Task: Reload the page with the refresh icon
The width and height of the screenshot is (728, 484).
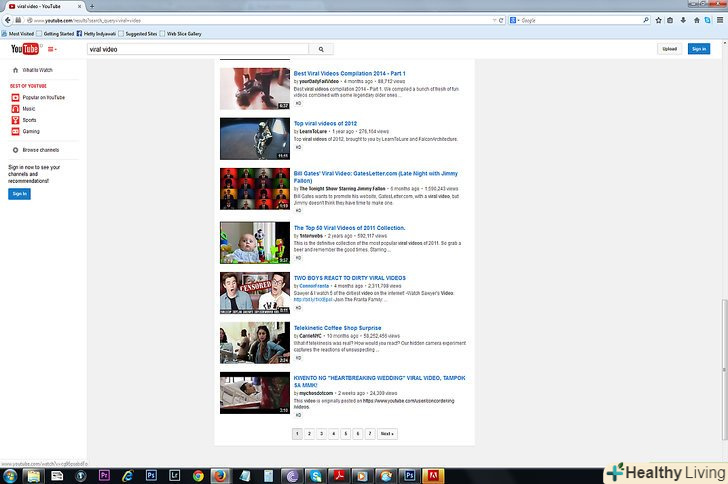Action: coord(501,20)
